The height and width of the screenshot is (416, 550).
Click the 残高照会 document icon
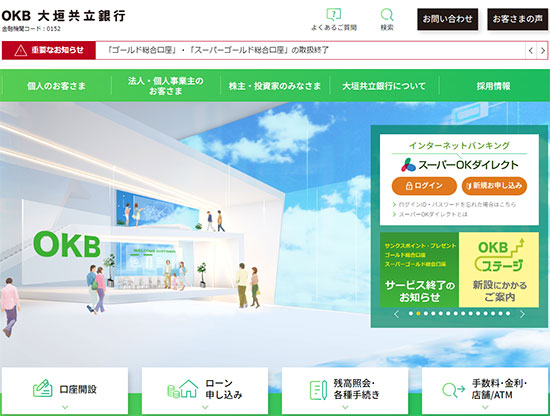(x=318, y=390)
